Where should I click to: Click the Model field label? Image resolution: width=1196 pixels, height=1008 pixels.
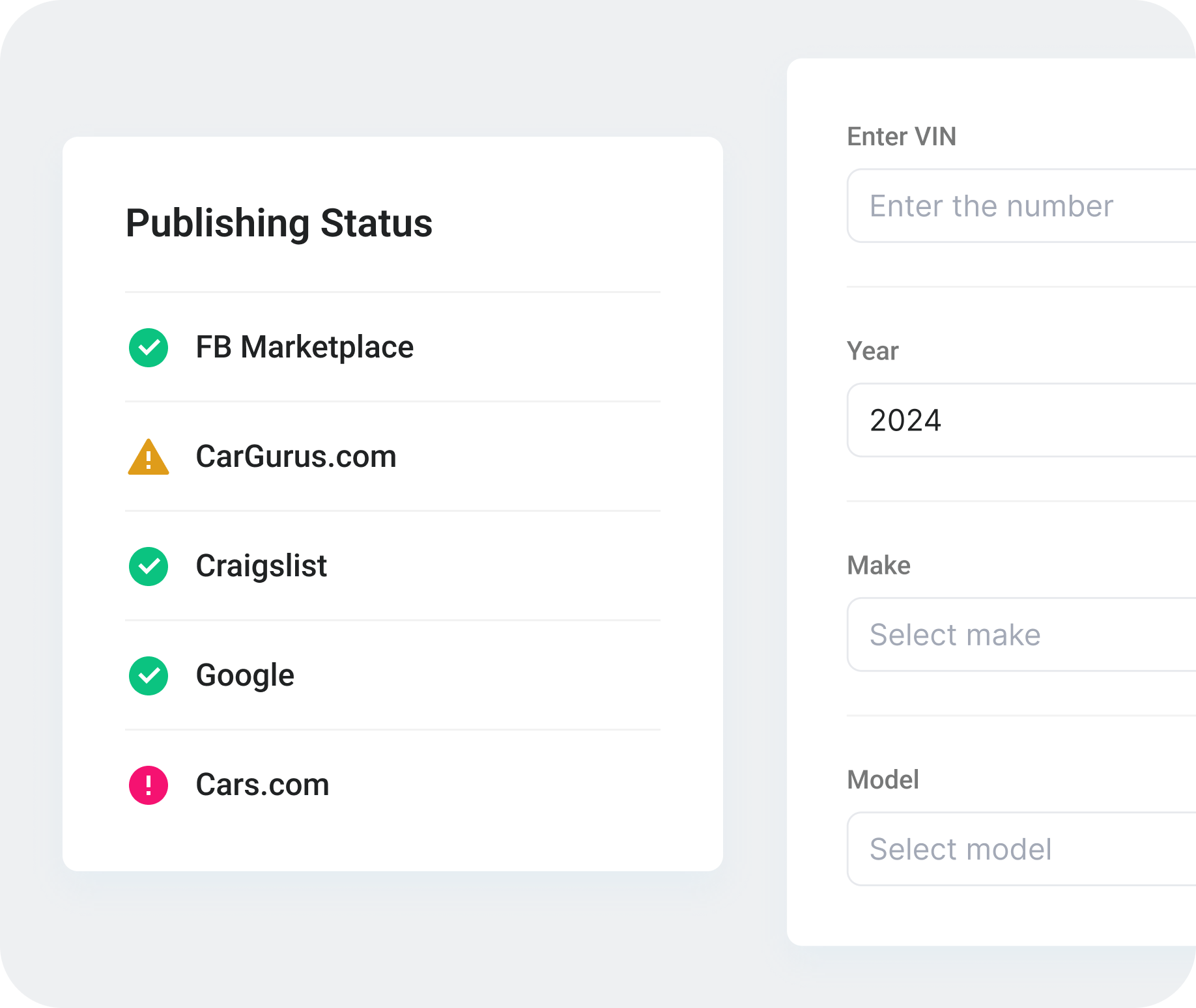point(883,779)
